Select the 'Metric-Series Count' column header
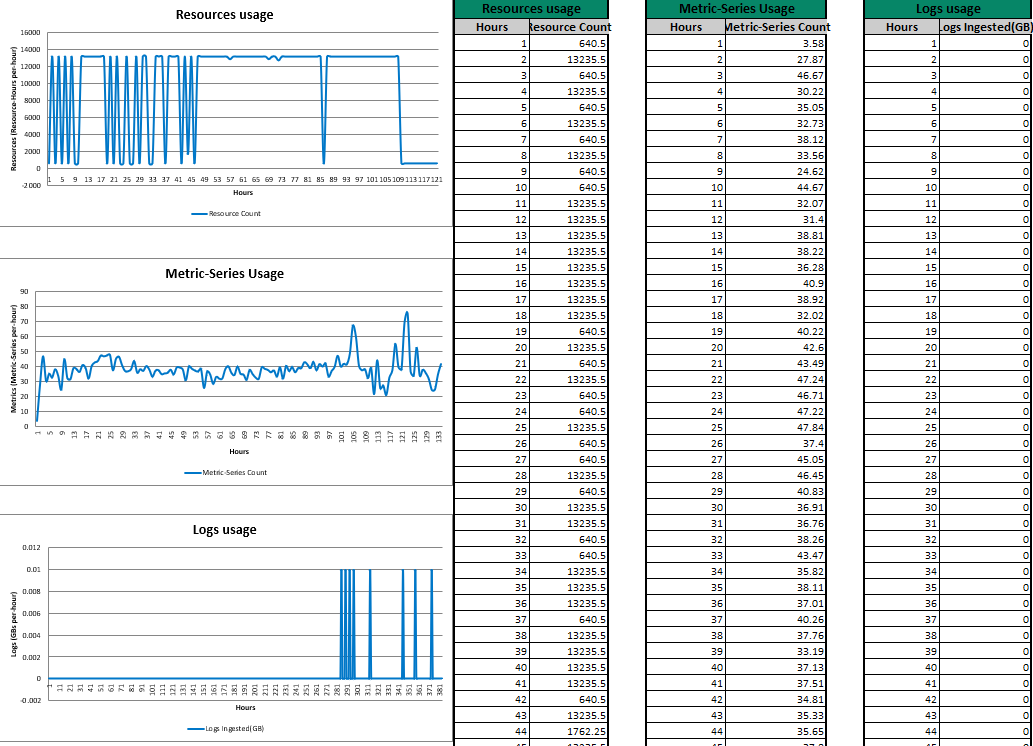The height and width of the screenshot is (746, 1033). [x=775, y=27]
